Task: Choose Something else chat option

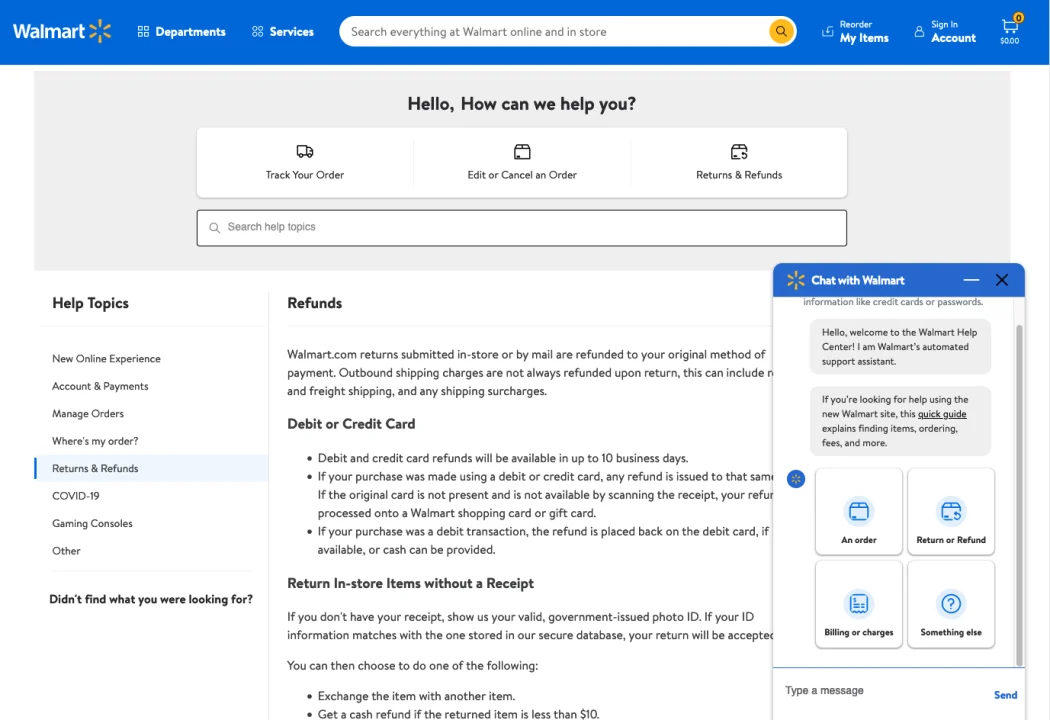Action: tap(951, 604)
